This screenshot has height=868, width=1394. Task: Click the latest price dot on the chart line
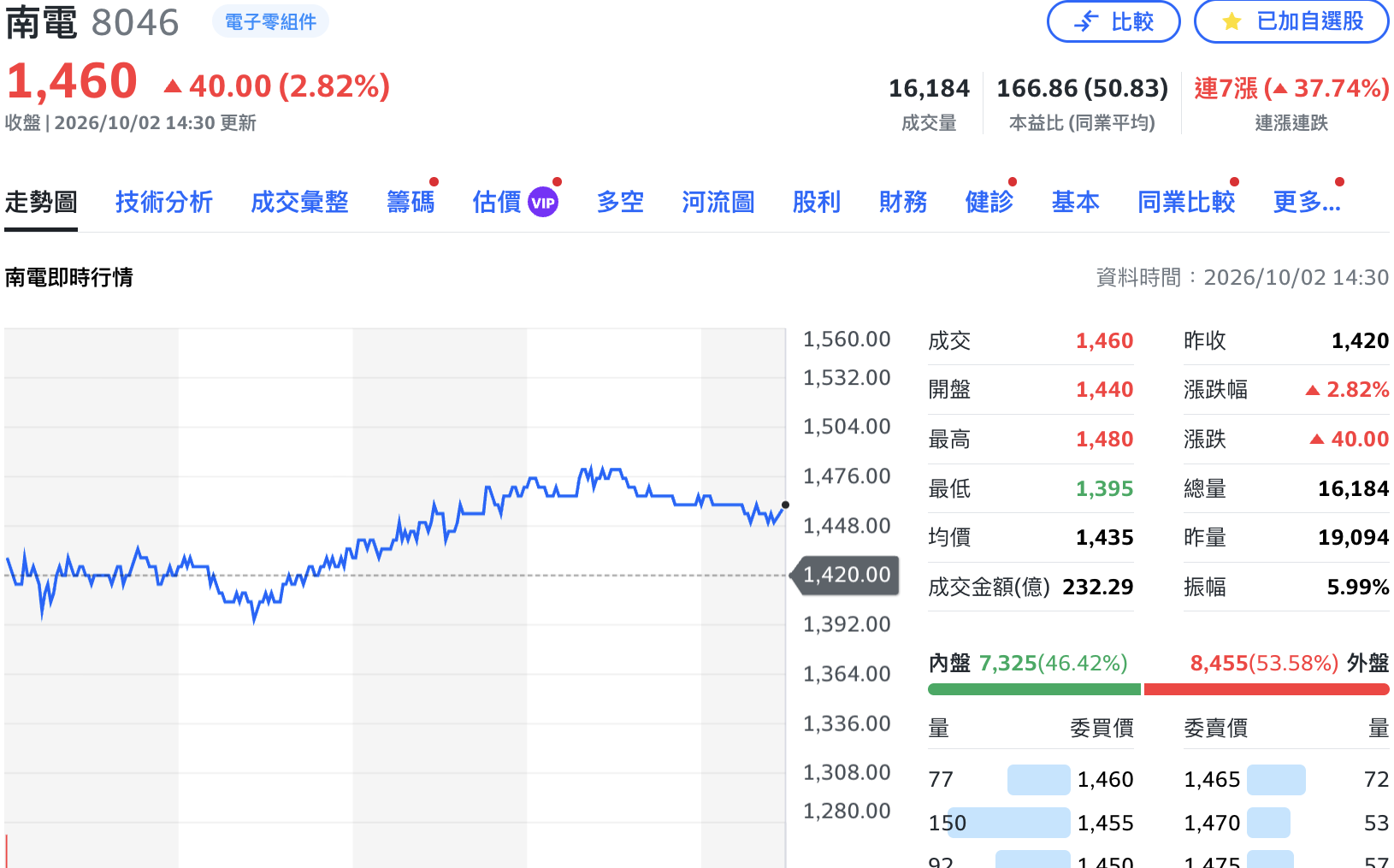coord(785,505)
